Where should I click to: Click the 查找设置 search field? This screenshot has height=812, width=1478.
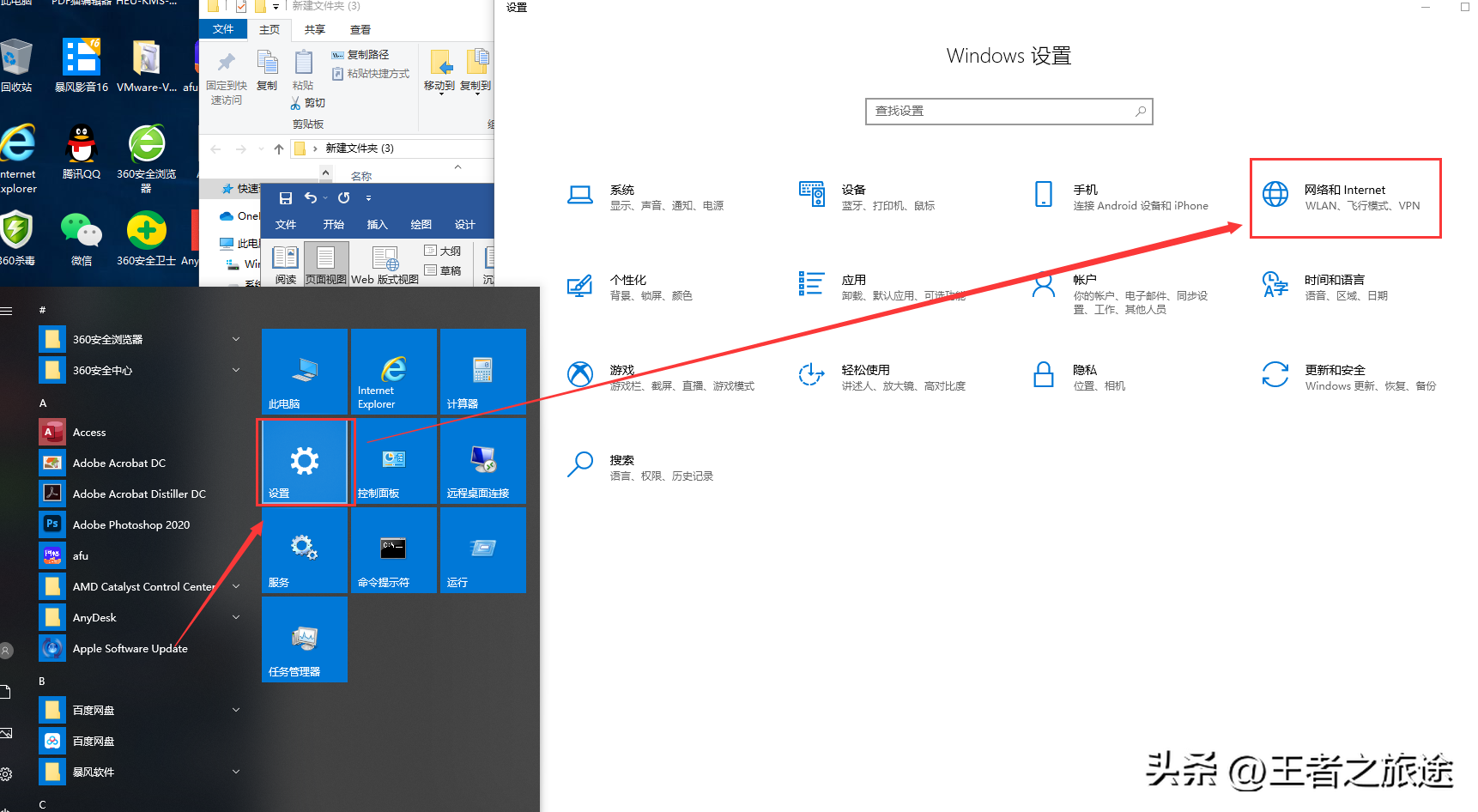coord(1009,112)
